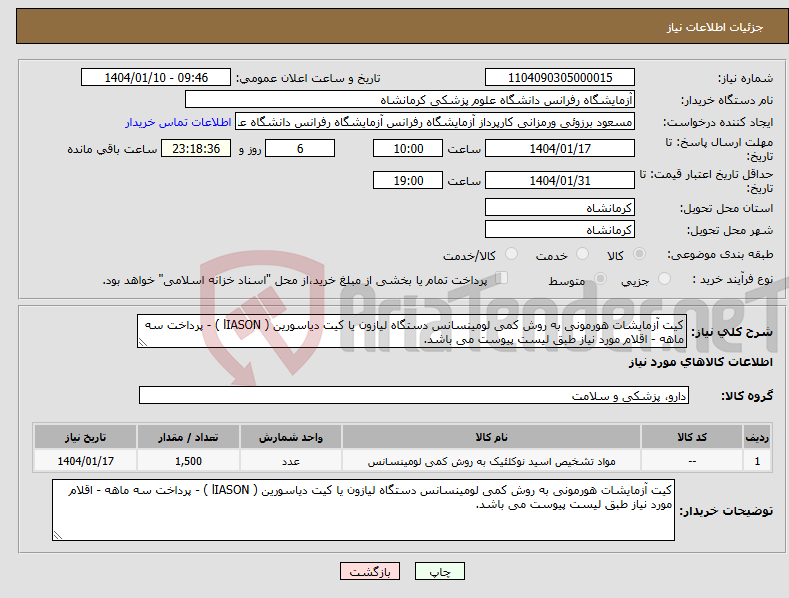Open the اطلاعات تماس خریدار link

[178, 122]
